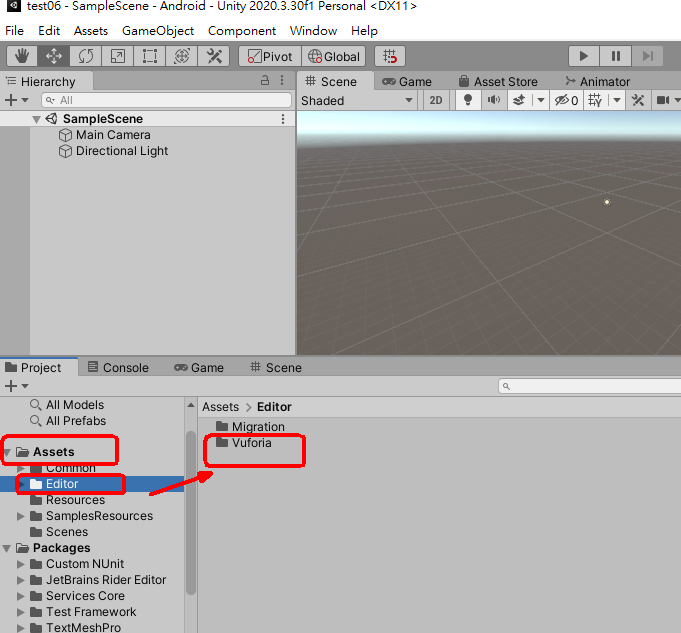Open the Animator tab
Screen dimensions: 681x633
(598, 81)
